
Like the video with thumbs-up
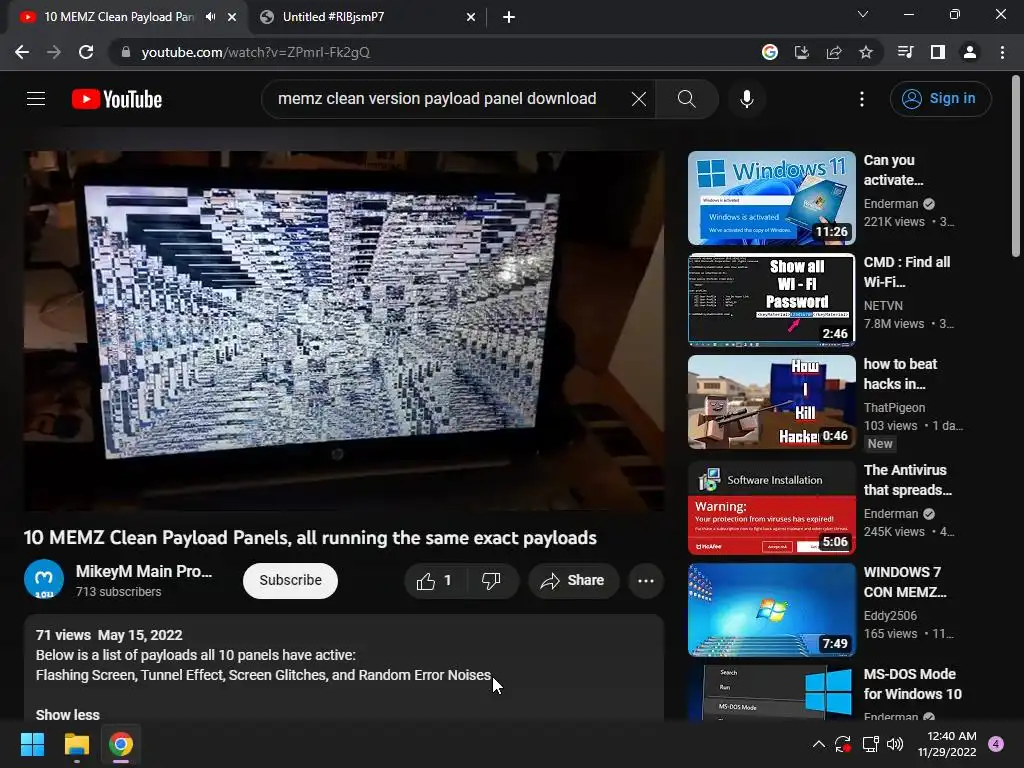pos(436,581)
